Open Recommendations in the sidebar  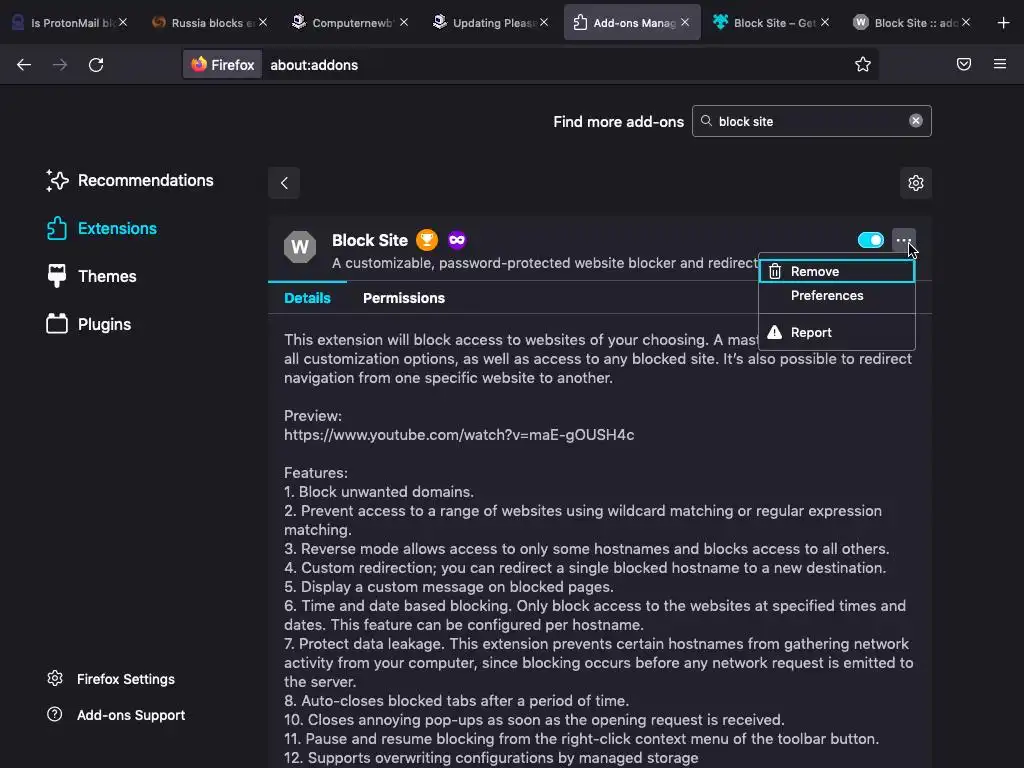130,180
